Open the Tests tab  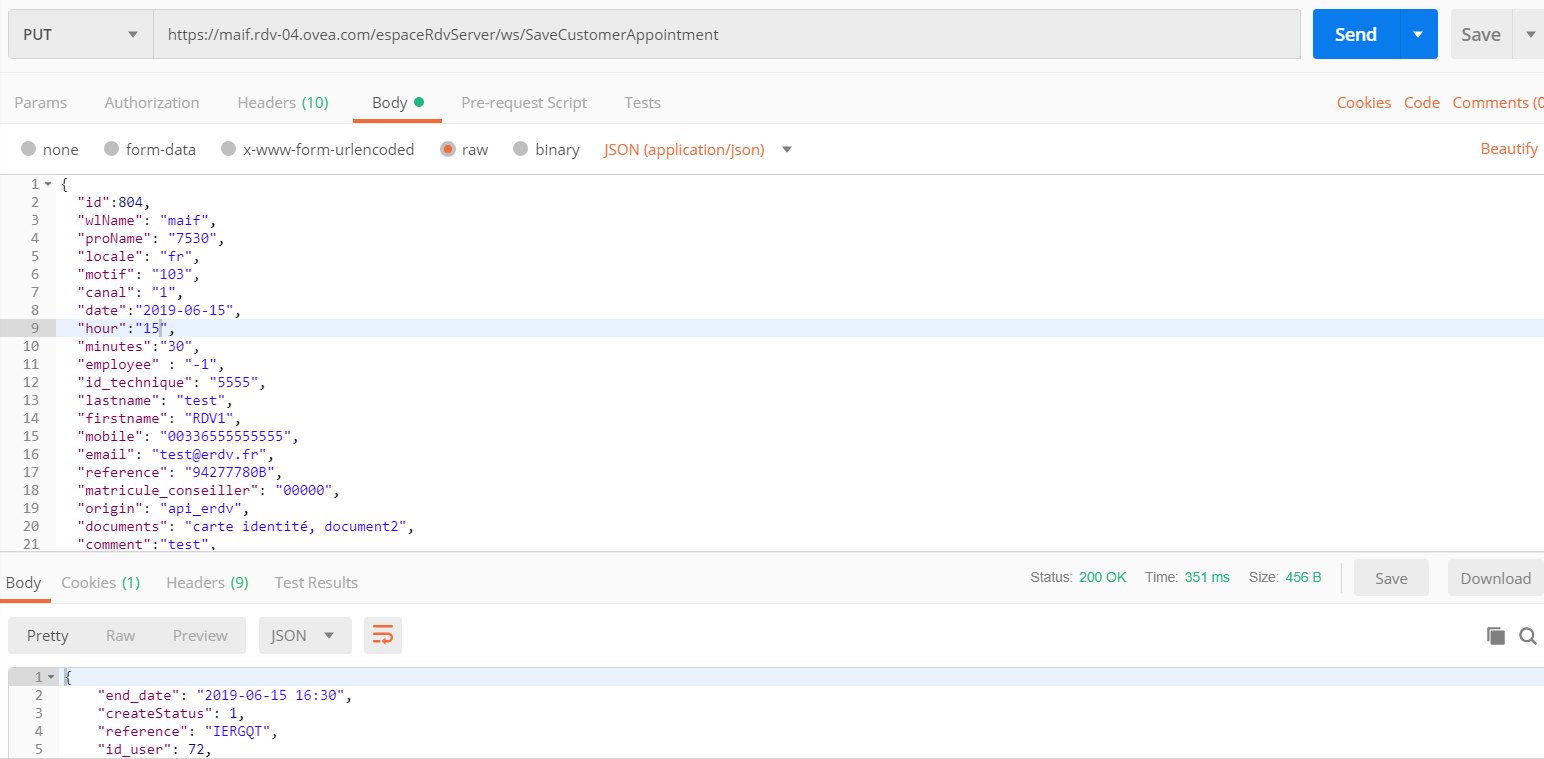pyautogui.click(x=642, y=102)
